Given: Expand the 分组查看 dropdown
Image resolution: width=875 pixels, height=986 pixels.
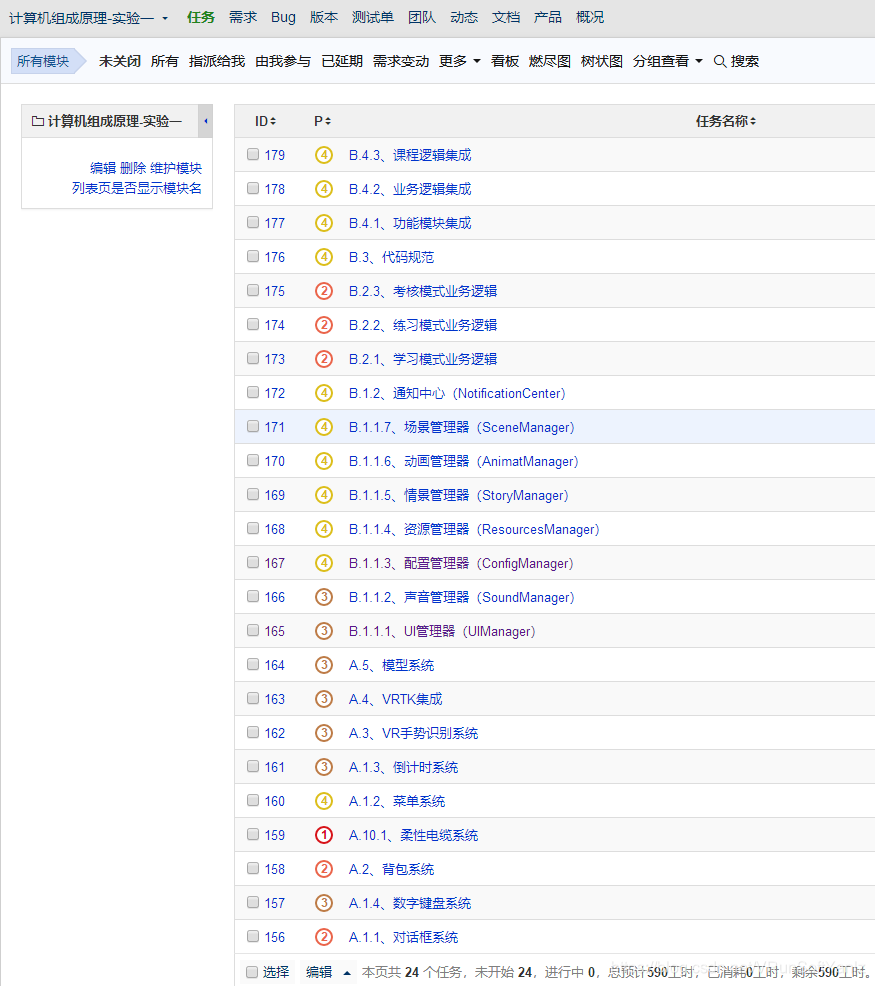Looking at the screenshot, I should click(667, 61).
